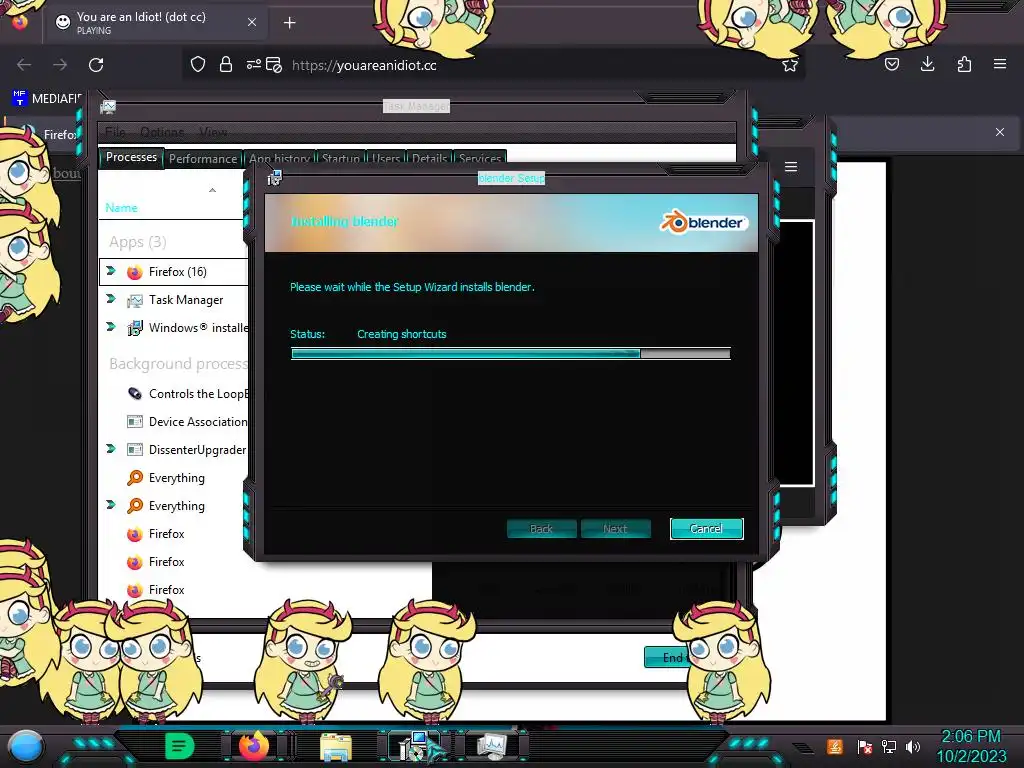Open File Explorer from the taskbar
The width and height of the screenshot is (1024, 768).
click(x=336, y=747)
